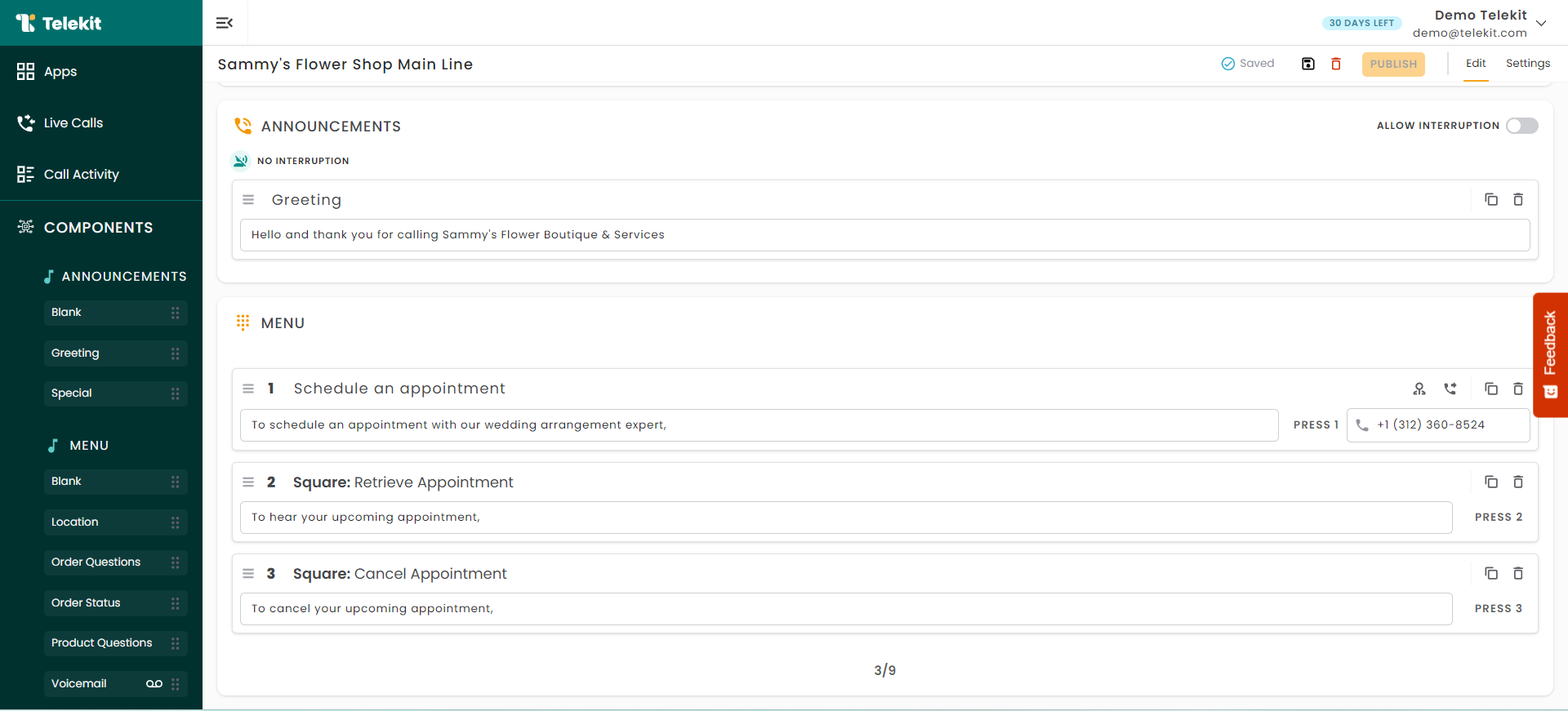Image resolution: width=1568 pixels, height=711 pixels.
Task: Delete the Schedule an appointment item
Action: pyautogui.click(x=1518, y=389)
